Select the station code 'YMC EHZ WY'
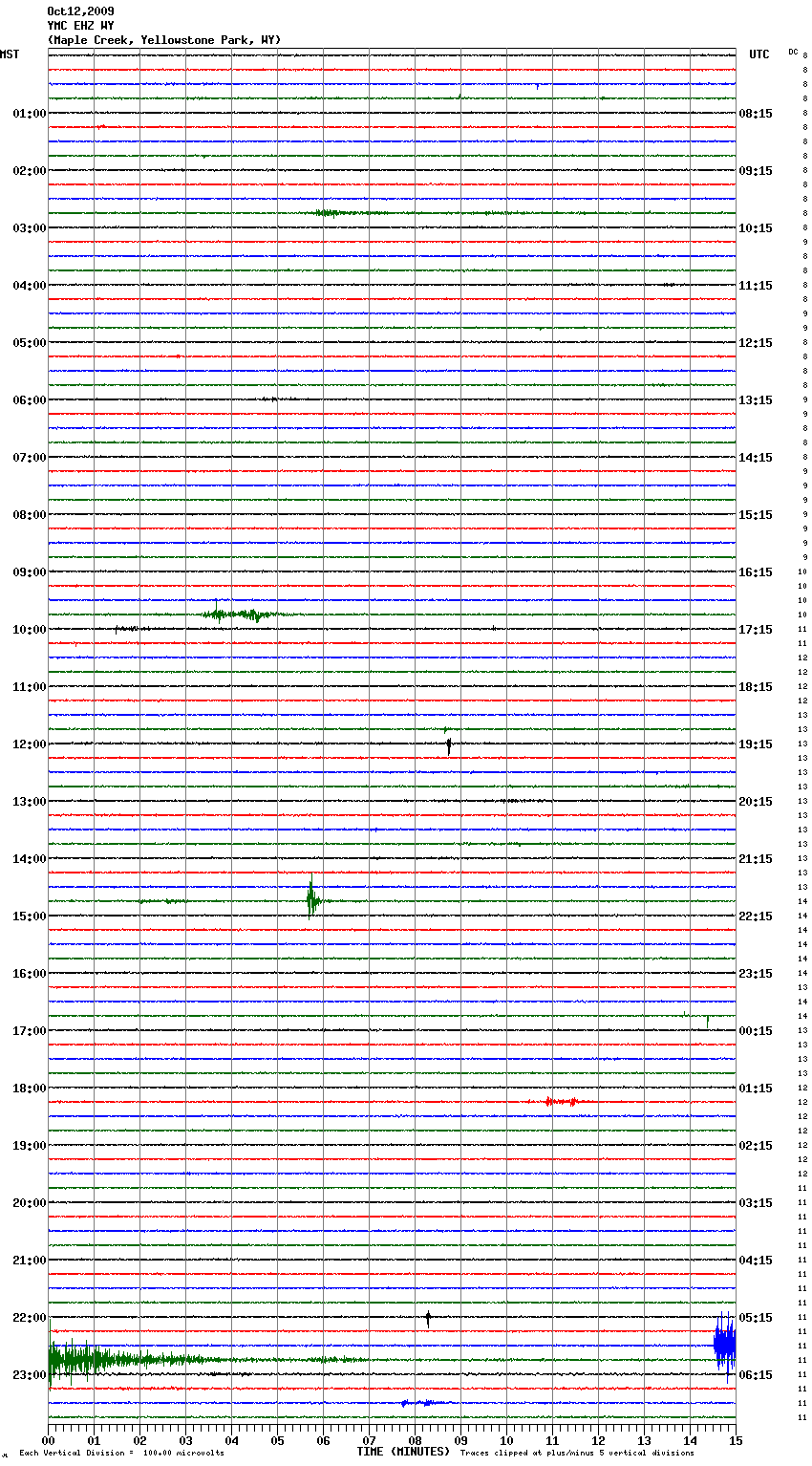The width and height of the screenshot is (812, 1466). pyautogui.click(x=80, y=26)
